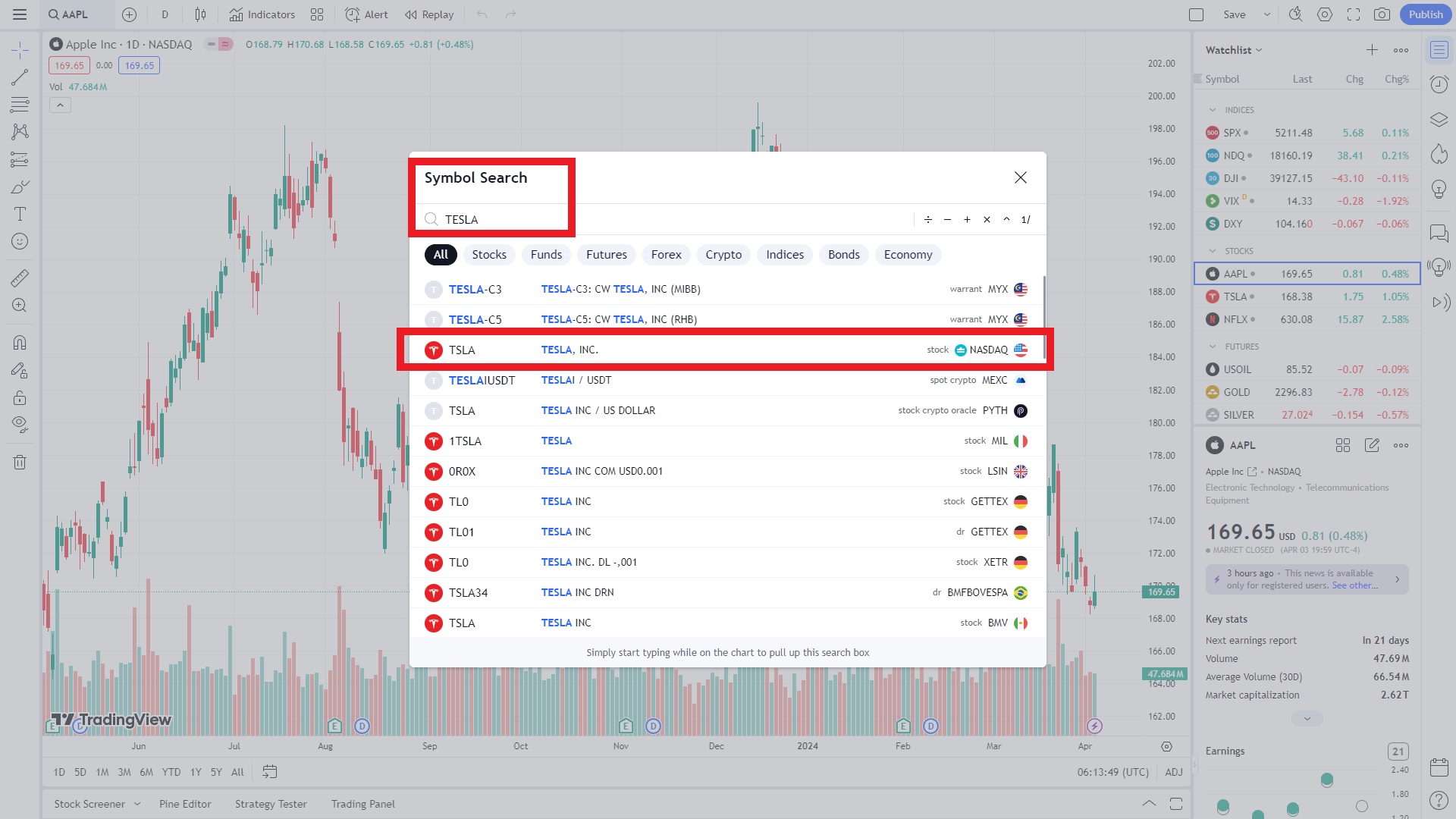Select the Crypto filter tab

[x=723, y=255]
